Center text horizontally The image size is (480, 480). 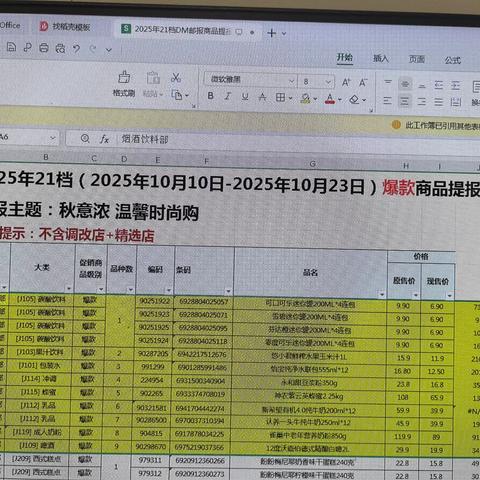pos(404,101)
